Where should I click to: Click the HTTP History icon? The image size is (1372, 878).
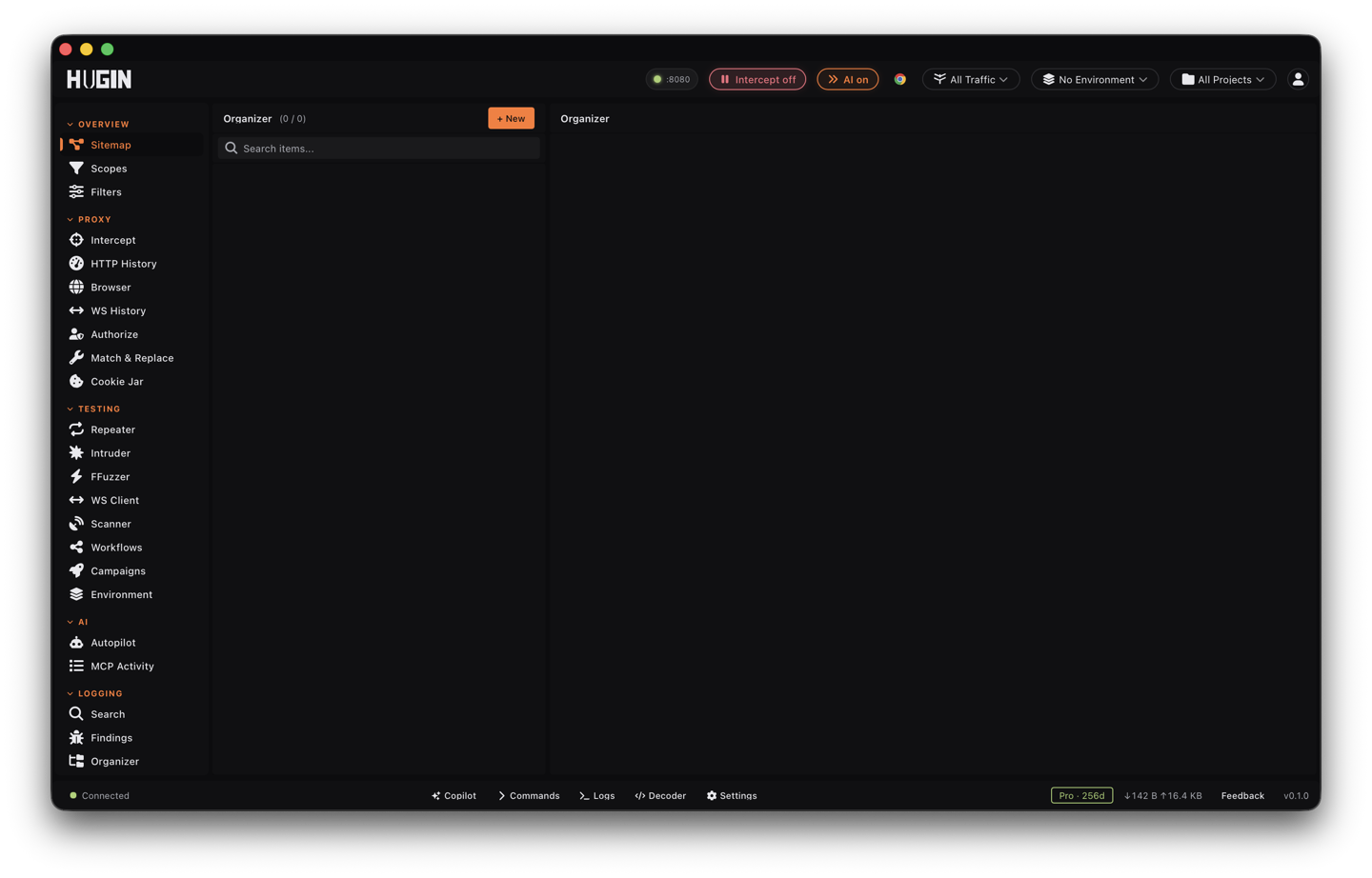pos(76,264)
